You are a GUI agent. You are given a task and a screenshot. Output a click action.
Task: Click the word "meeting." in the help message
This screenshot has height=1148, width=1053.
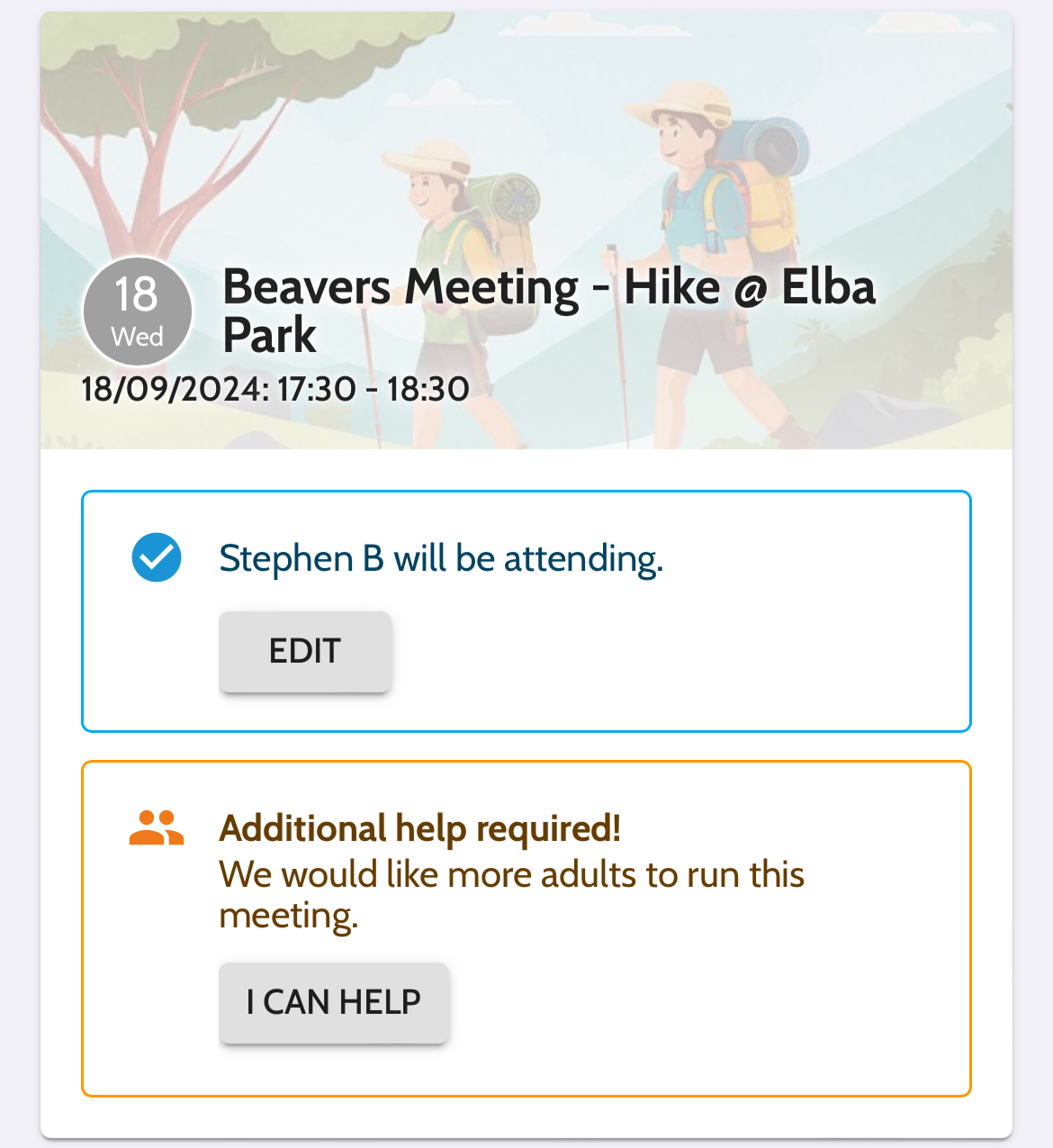(x=289, y=916)
